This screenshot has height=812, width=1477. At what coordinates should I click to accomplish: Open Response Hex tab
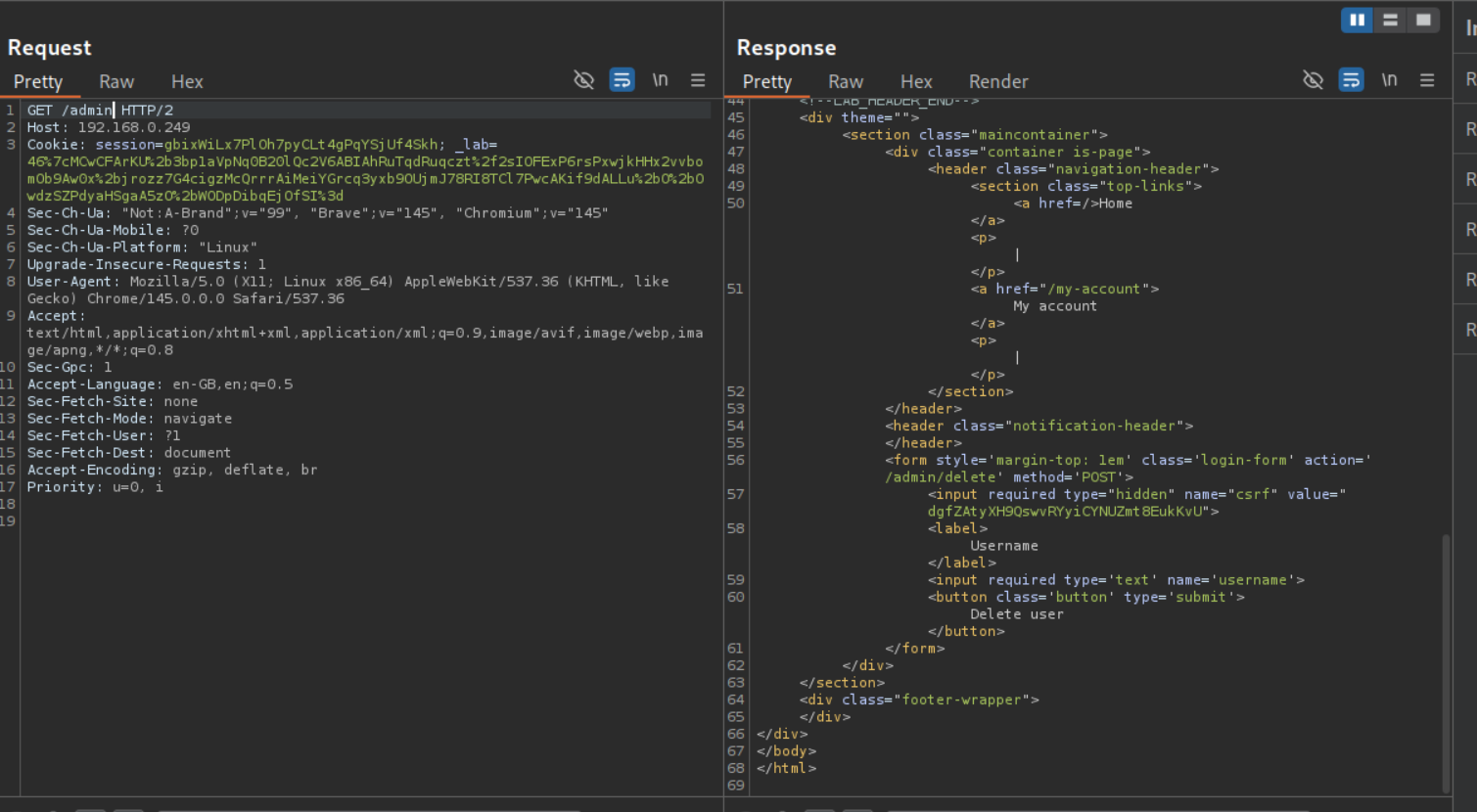pos(916,82)
